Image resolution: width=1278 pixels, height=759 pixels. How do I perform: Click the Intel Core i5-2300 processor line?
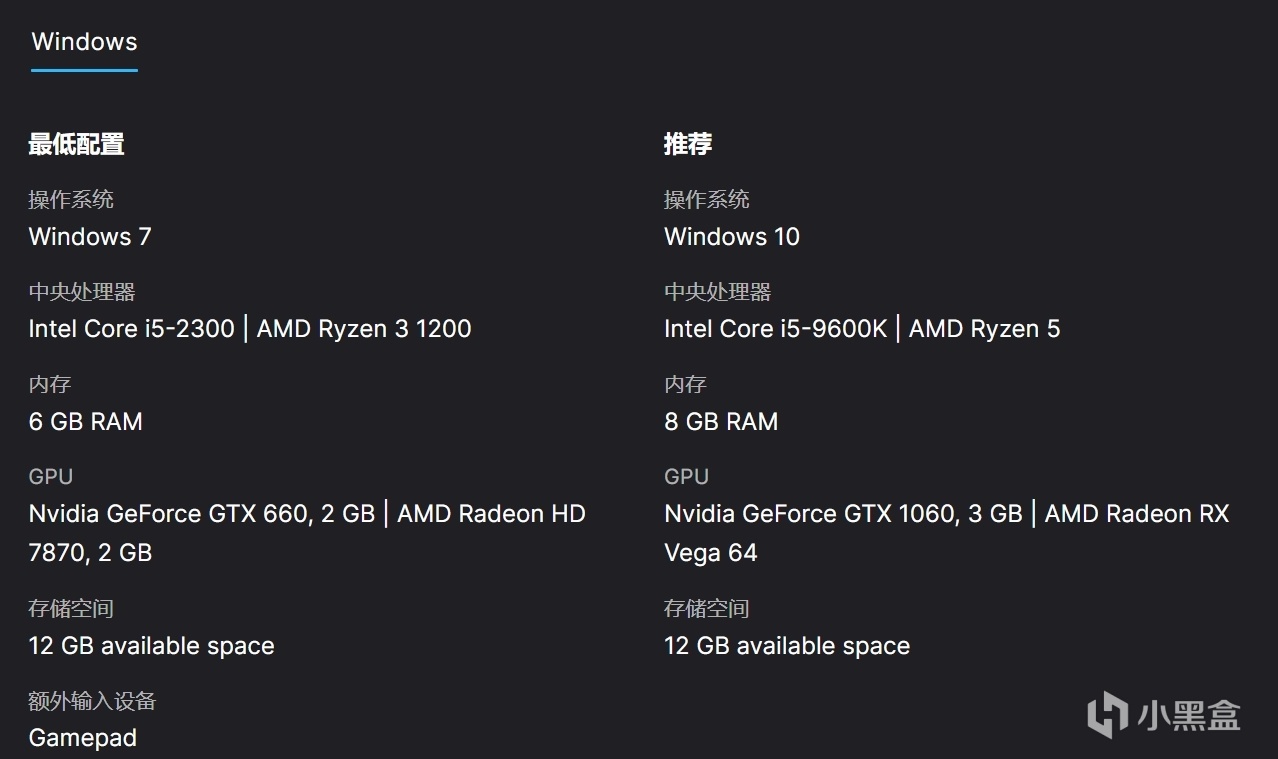(x=250, y=329)
